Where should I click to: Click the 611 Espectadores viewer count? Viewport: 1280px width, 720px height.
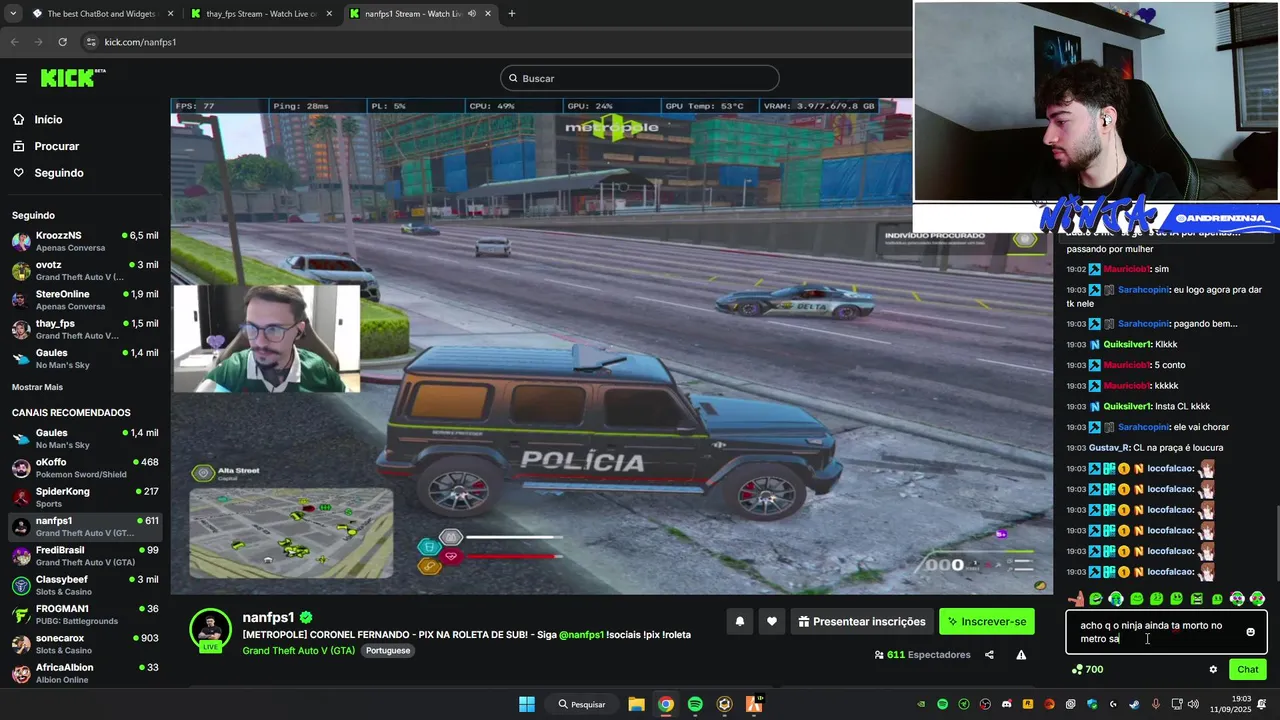[922, 655]
